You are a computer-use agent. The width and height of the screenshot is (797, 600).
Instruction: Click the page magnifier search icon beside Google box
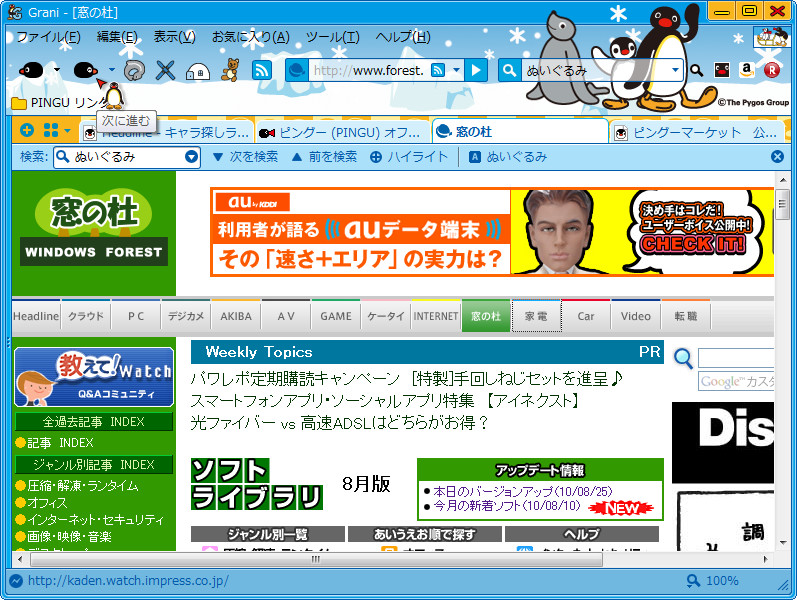coord(683,359)
